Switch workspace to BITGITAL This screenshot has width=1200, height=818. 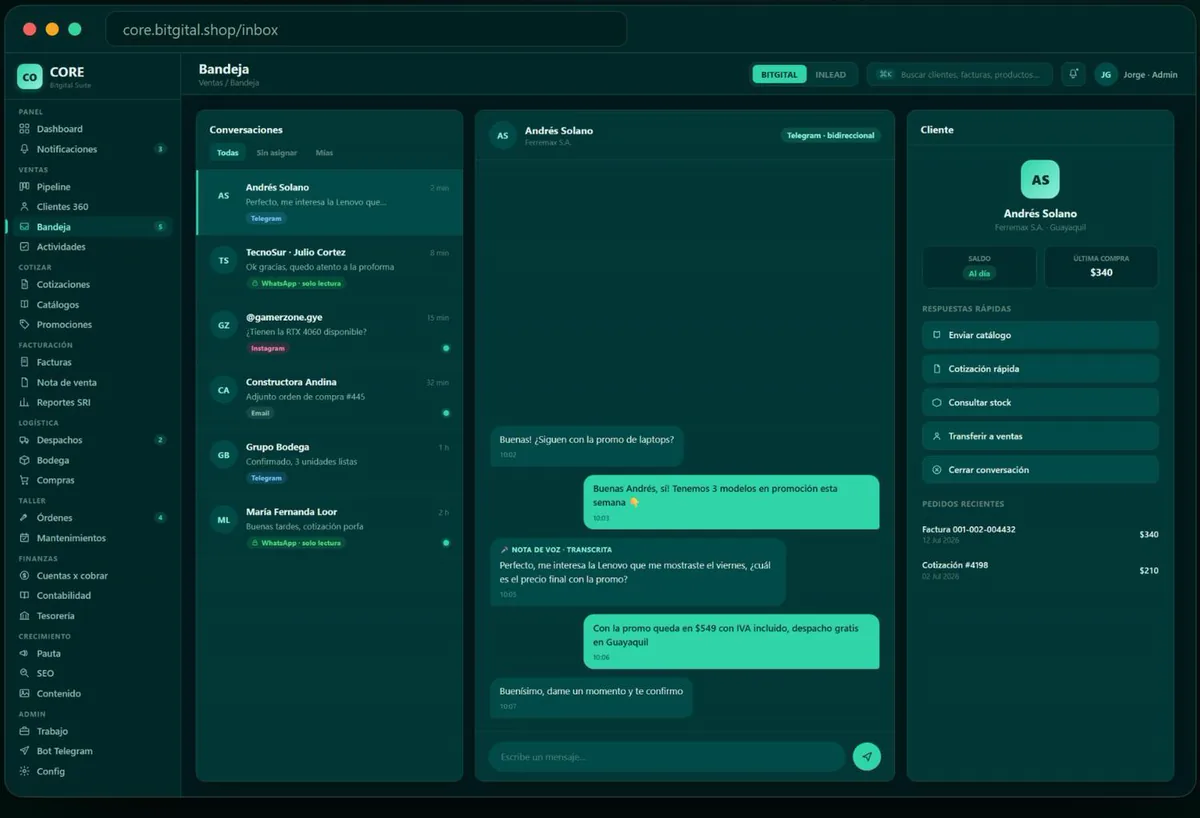coord(779,74)
